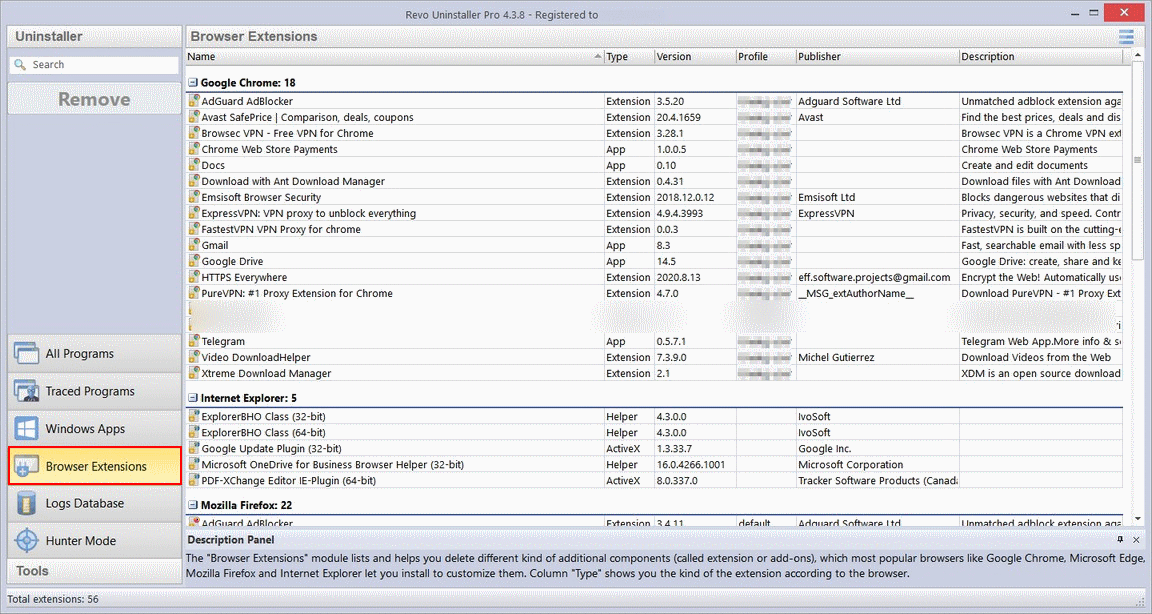Click the Gmail app row icon
This screenshot has height=614, width=1152.
194,245
